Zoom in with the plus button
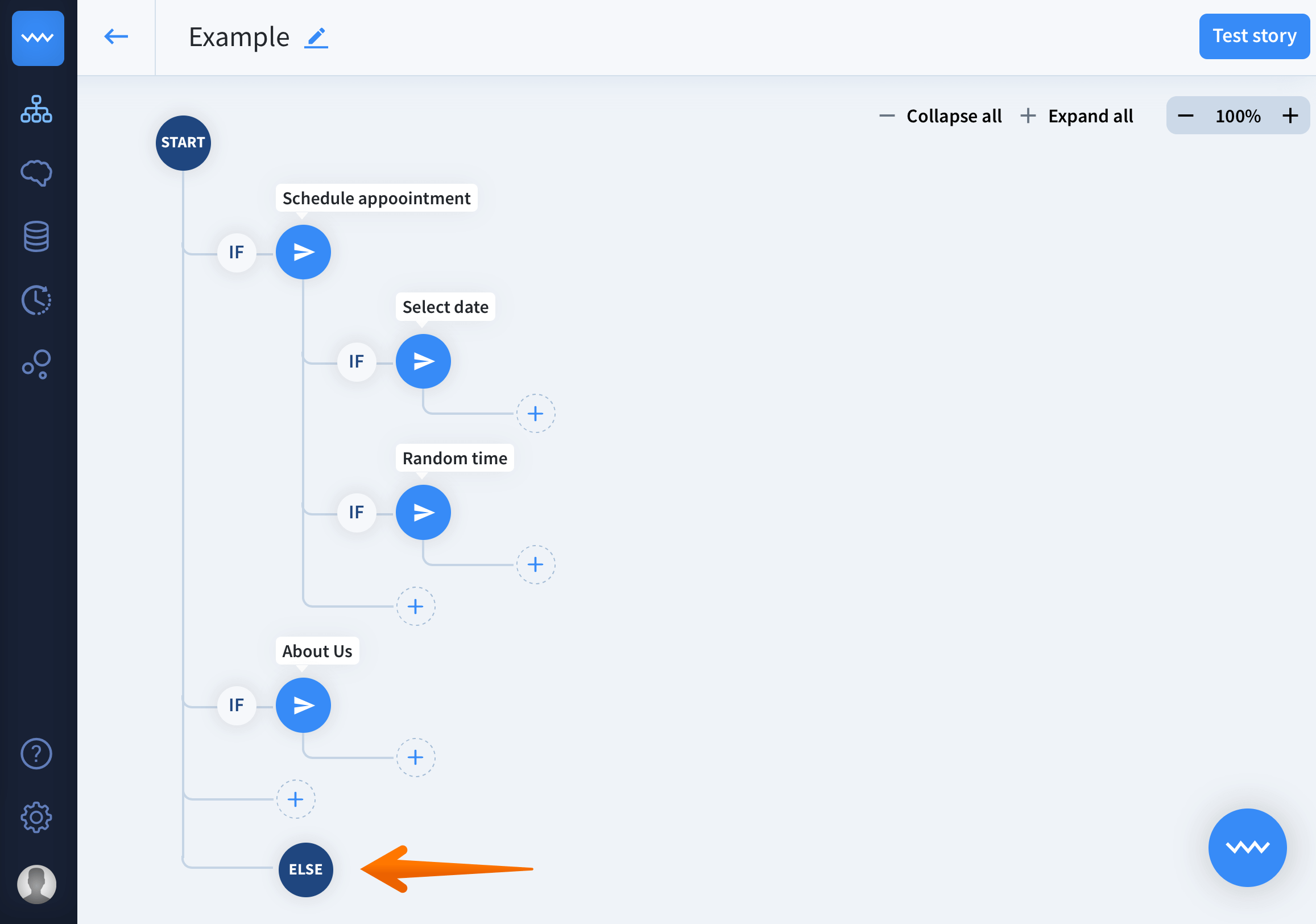Screen dimensions: 1316x924 coord(1290,116)
